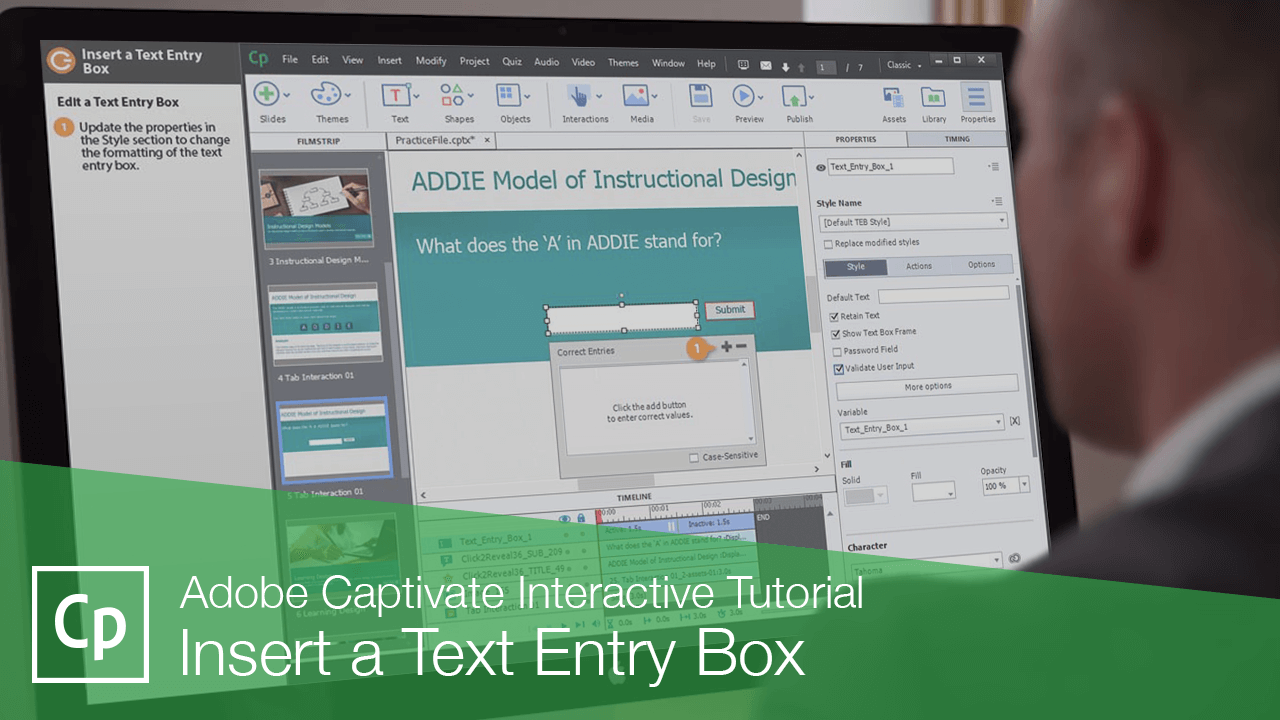Screen dimensions: 1280x720
Task: Open the Default TEB Style dropdown
Action: pos(912,220)
